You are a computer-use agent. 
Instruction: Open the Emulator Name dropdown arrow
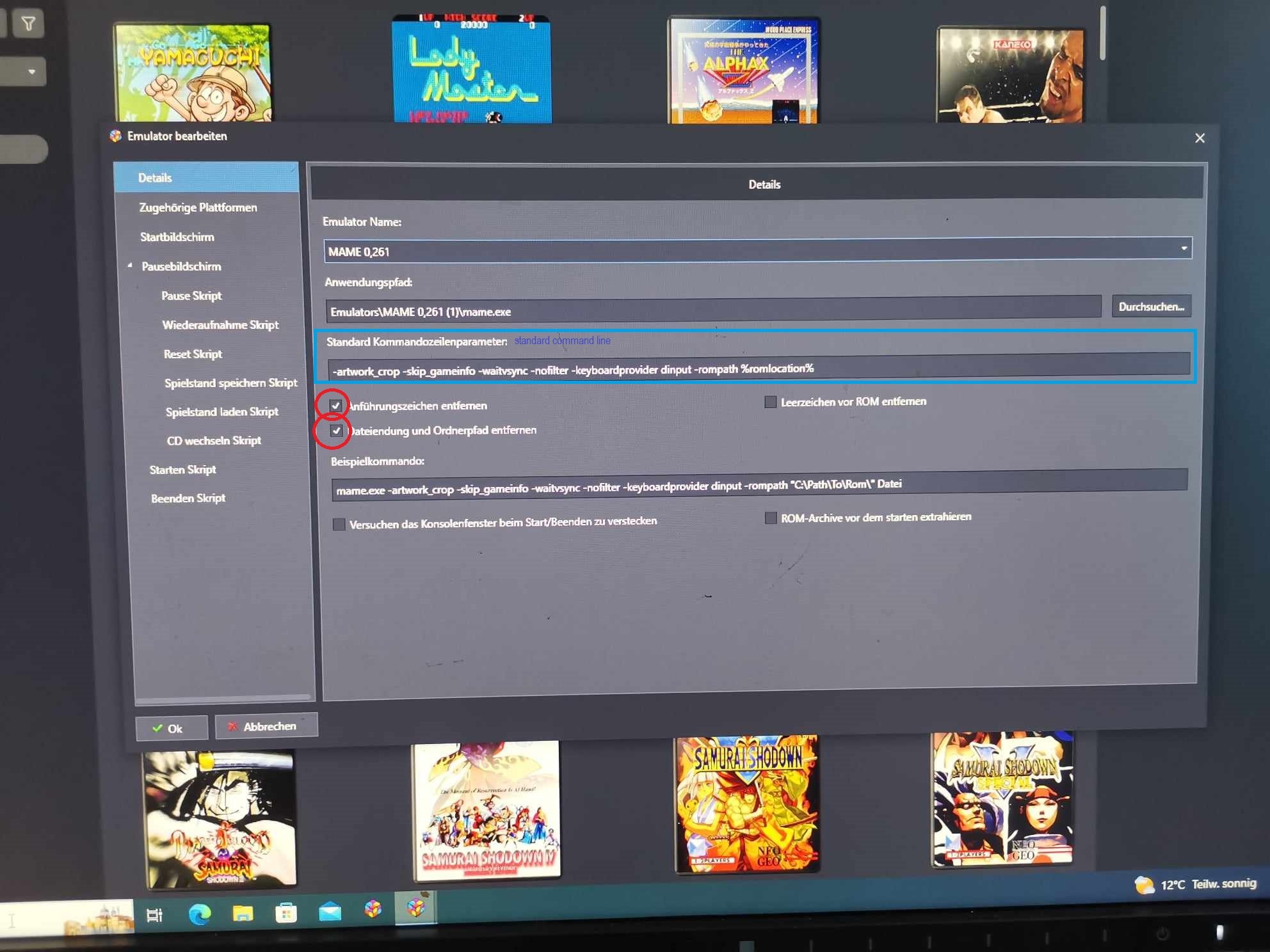[1184, 248]
